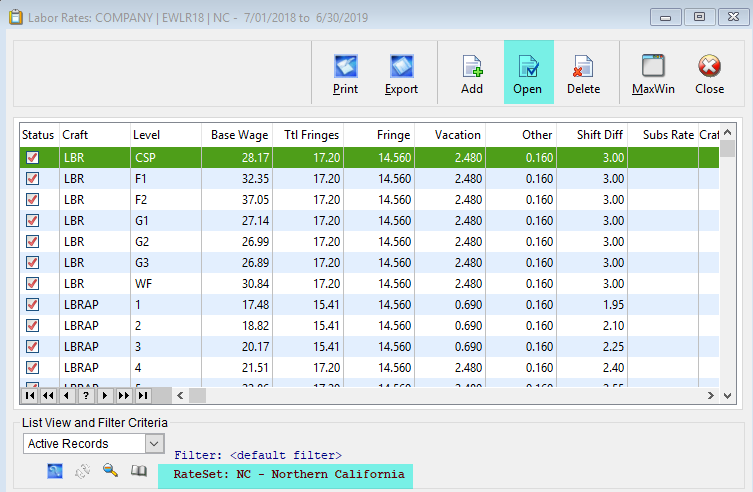Screen dimensions: 753x492
Task: Export the labor rates list
Action: coord(401,74)
